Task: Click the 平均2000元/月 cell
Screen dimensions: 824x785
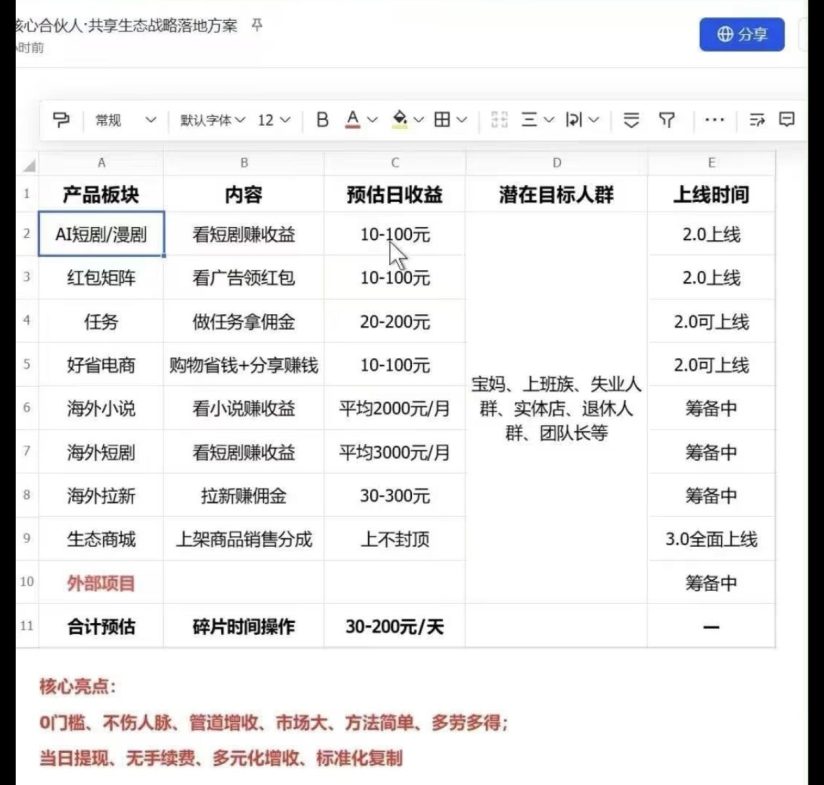Action: pyautogui.click(x=395, y=408)
